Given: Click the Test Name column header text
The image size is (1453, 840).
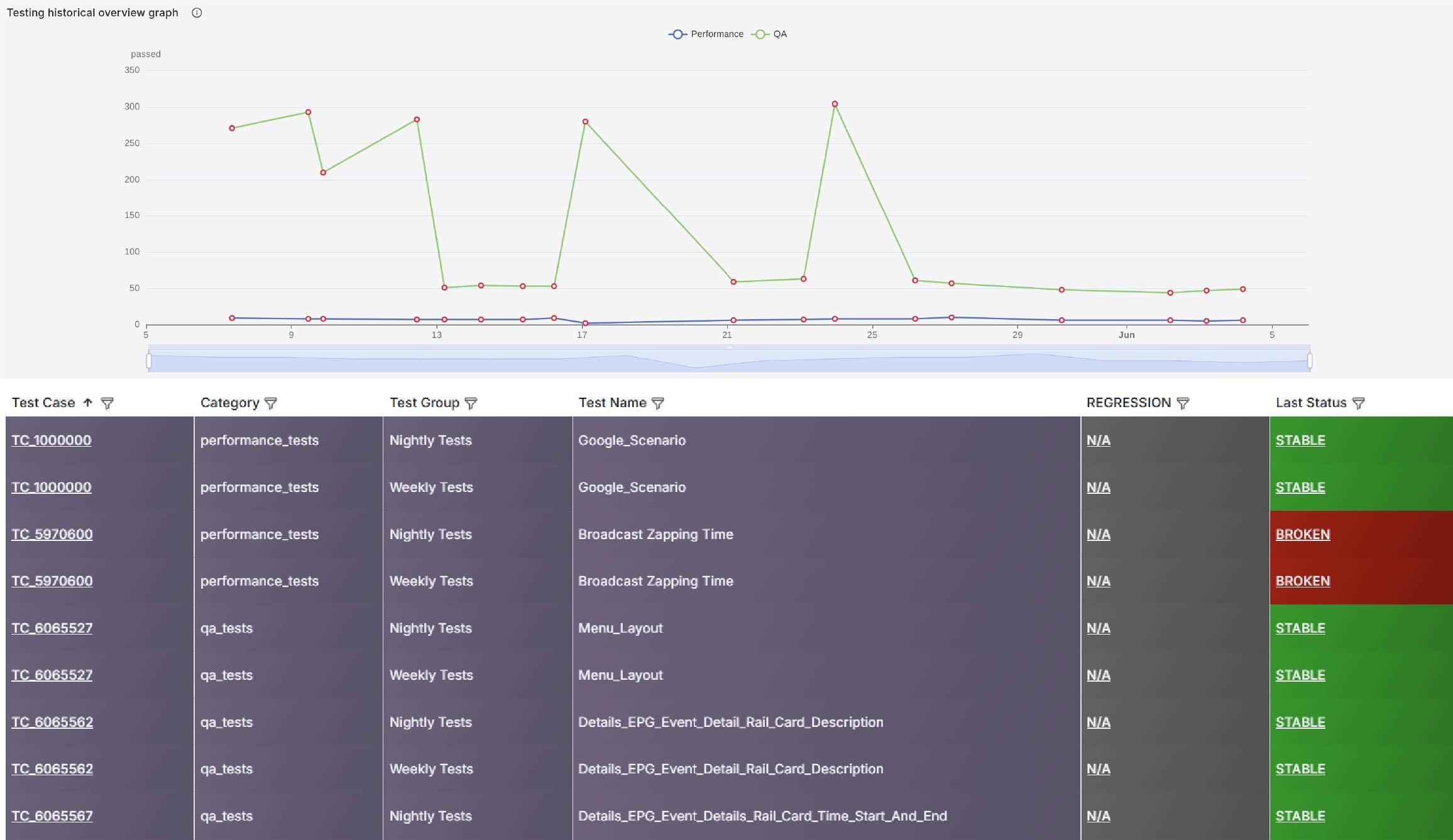Looking at the screenshot, I should (x=612, y=403).
